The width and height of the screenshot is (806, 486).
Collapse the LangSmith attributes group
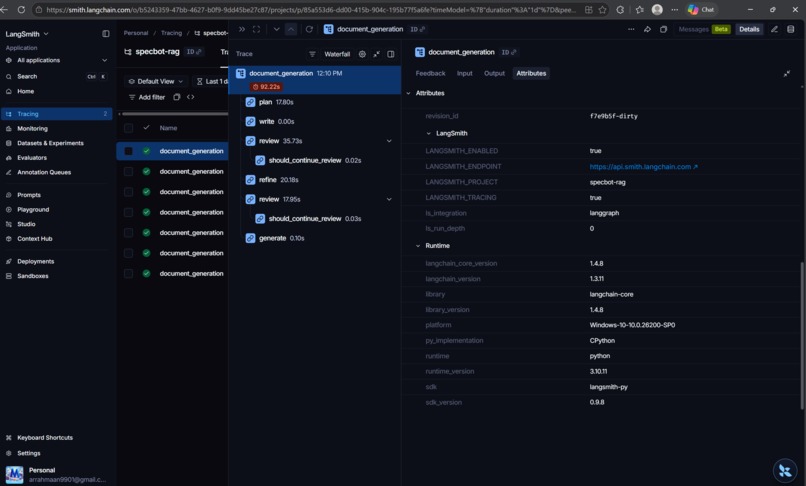click(429, 133)
